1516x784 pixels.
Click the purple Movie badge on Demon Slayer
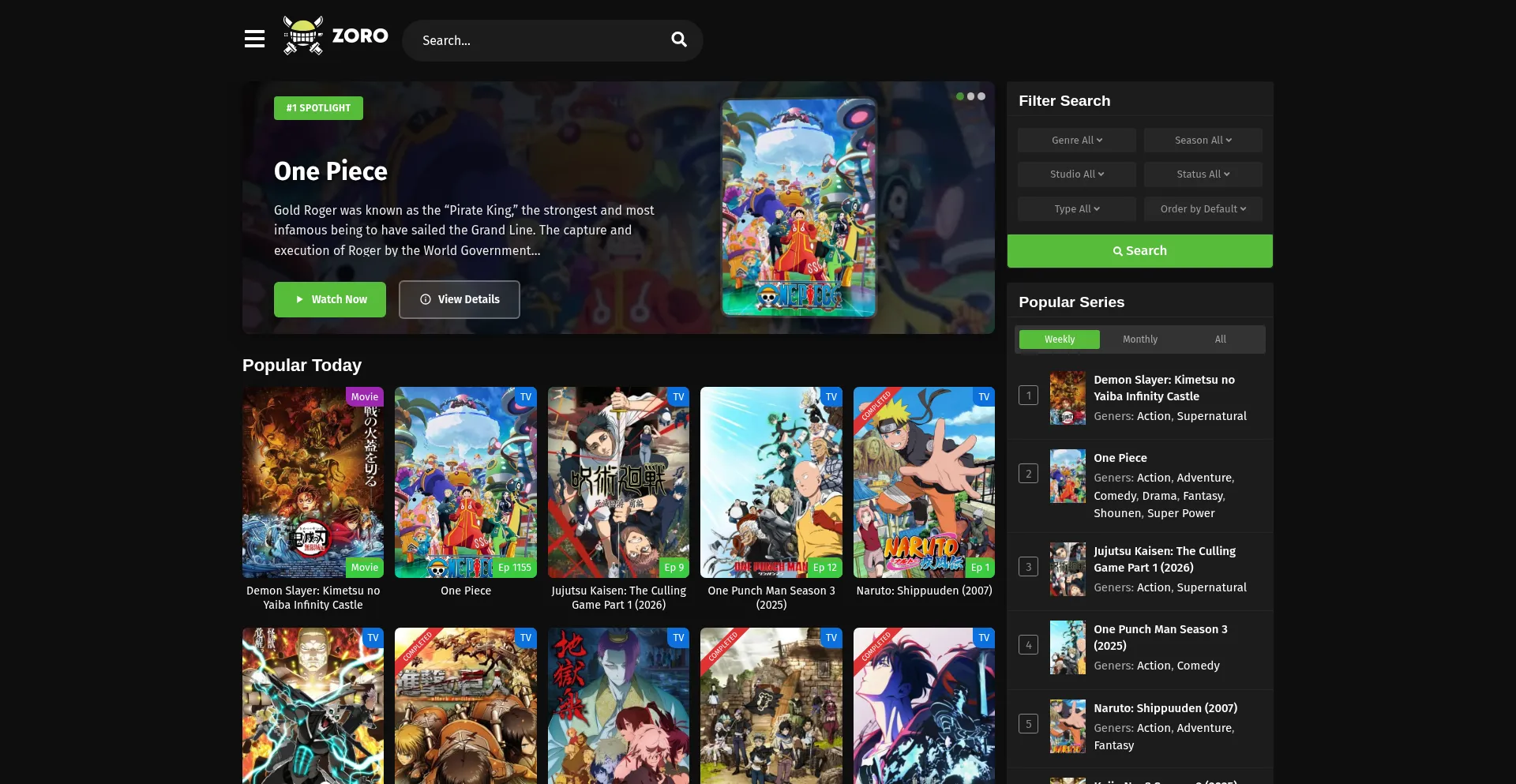[x=365, y=397]
